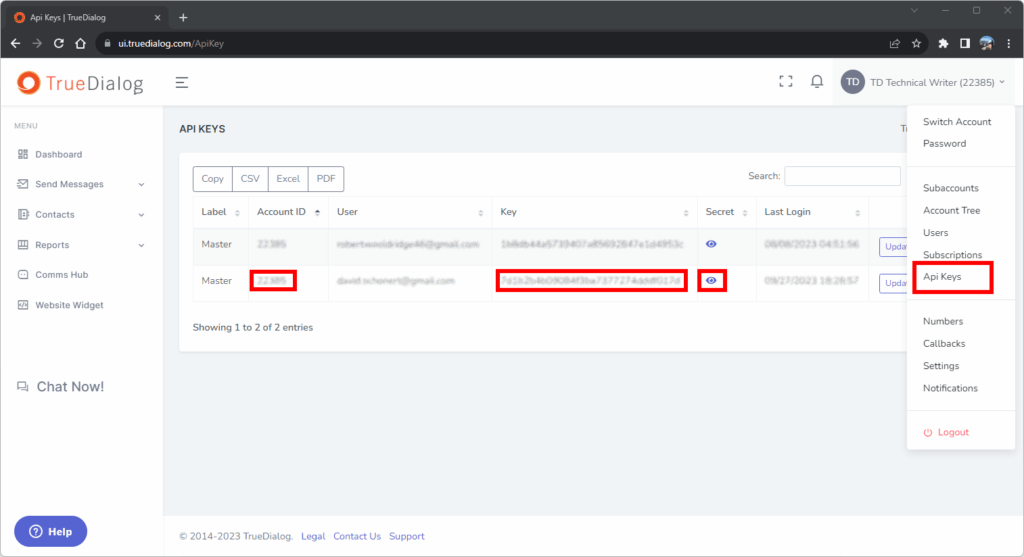Sort the table by Last Login
This screenshot has height=557, width=1024.
click(812, 212)
